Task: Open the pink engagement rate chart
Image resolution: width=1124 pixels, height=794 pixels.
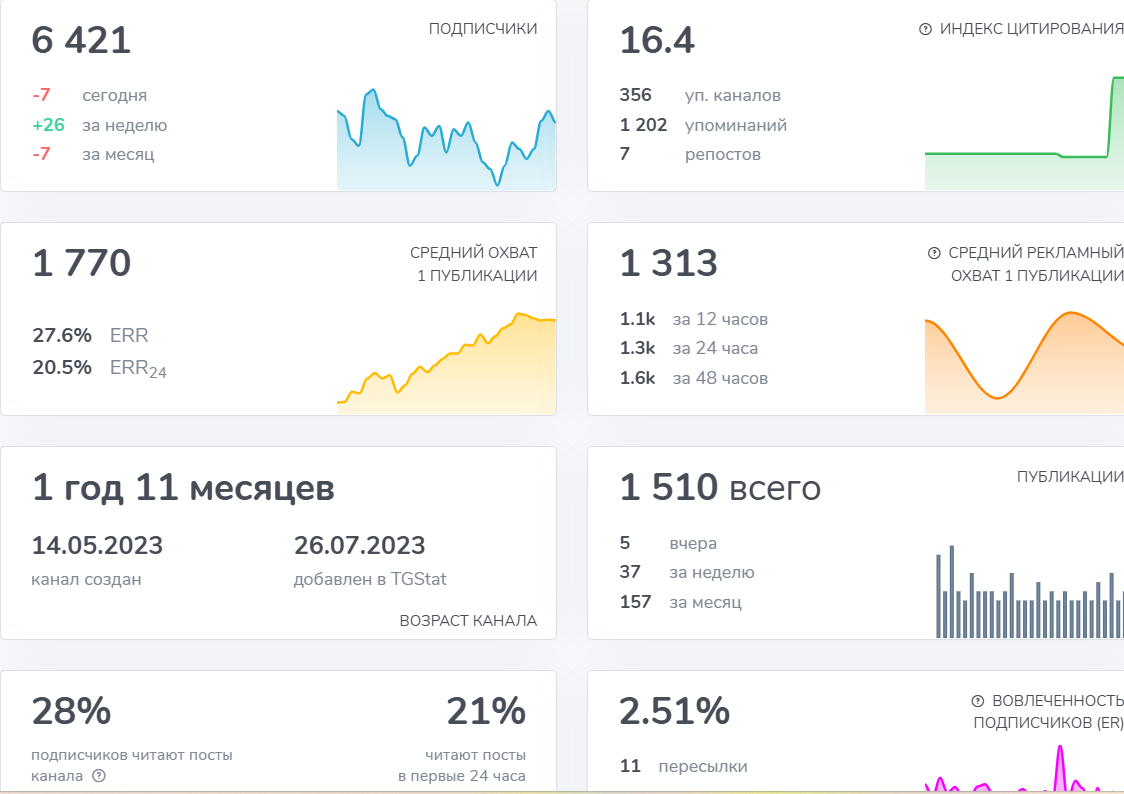Action: [1024, 768]
